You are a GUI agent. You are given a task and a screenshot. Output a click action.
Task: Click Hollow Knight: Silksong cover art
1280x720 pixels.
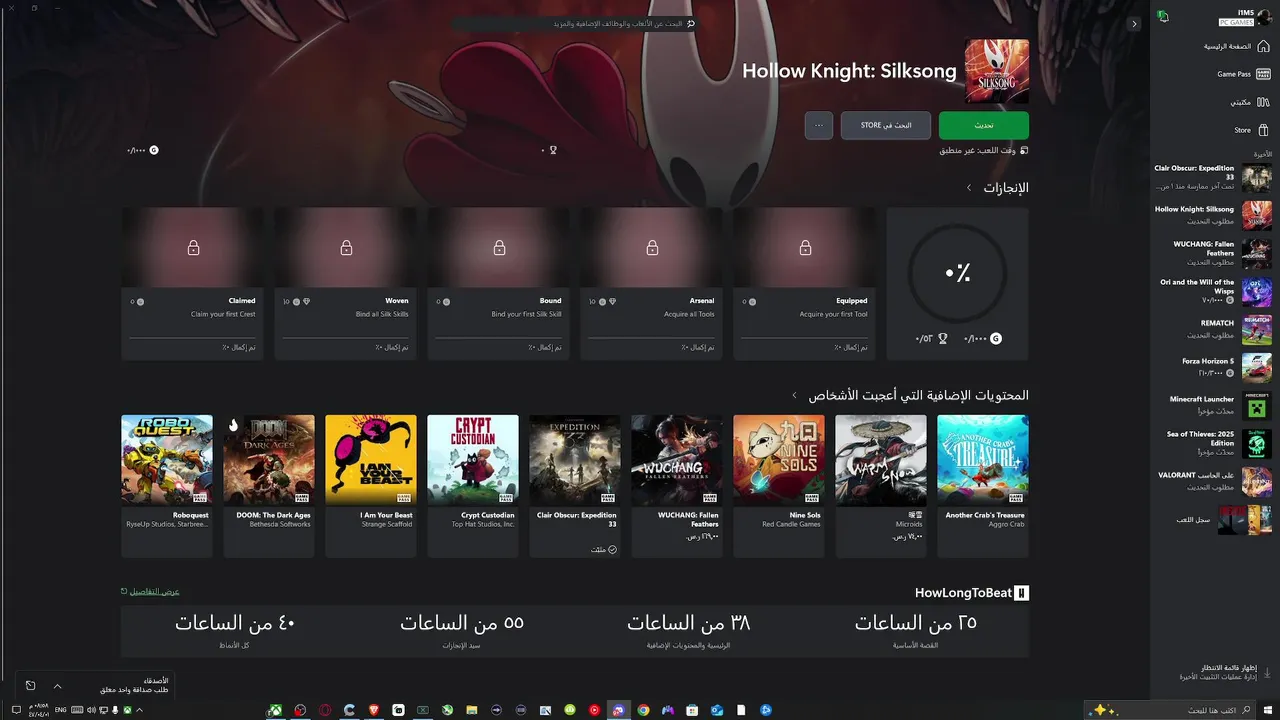click(997, 71)
